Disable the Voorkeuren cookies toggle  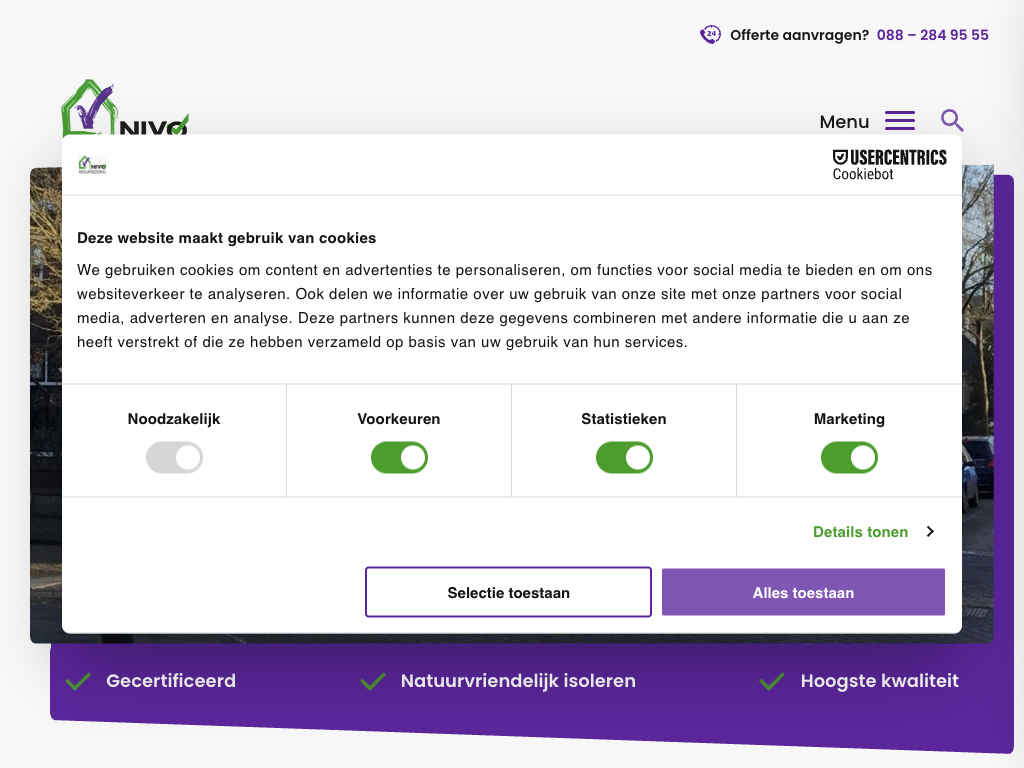(x=399, y=459)
